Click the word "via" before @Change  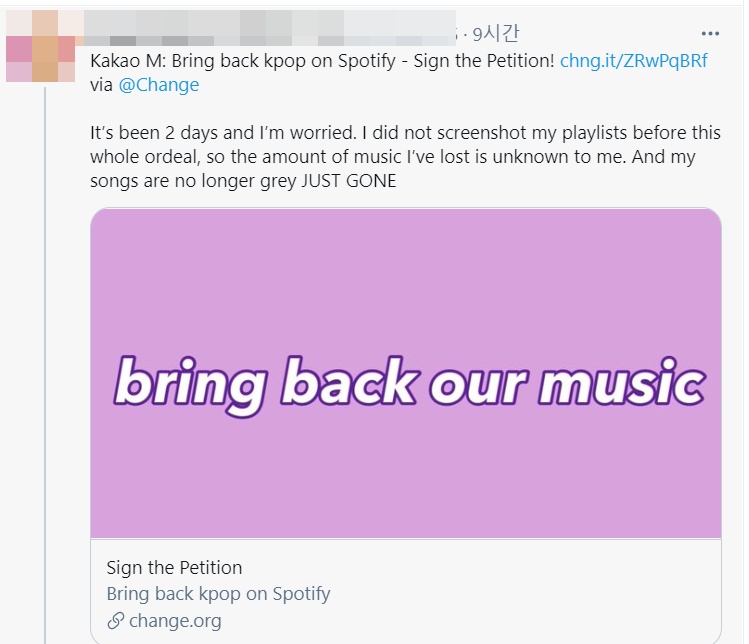click(x=102, y=85)
